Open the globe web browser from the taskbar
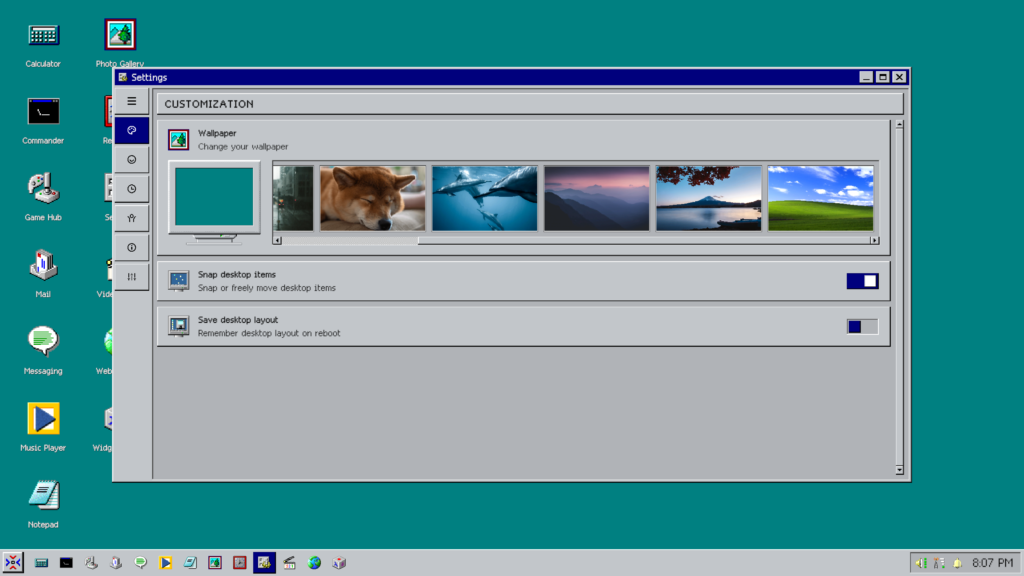The width and height of the screenshot is (1024, 576). click(x=315, y=563)
